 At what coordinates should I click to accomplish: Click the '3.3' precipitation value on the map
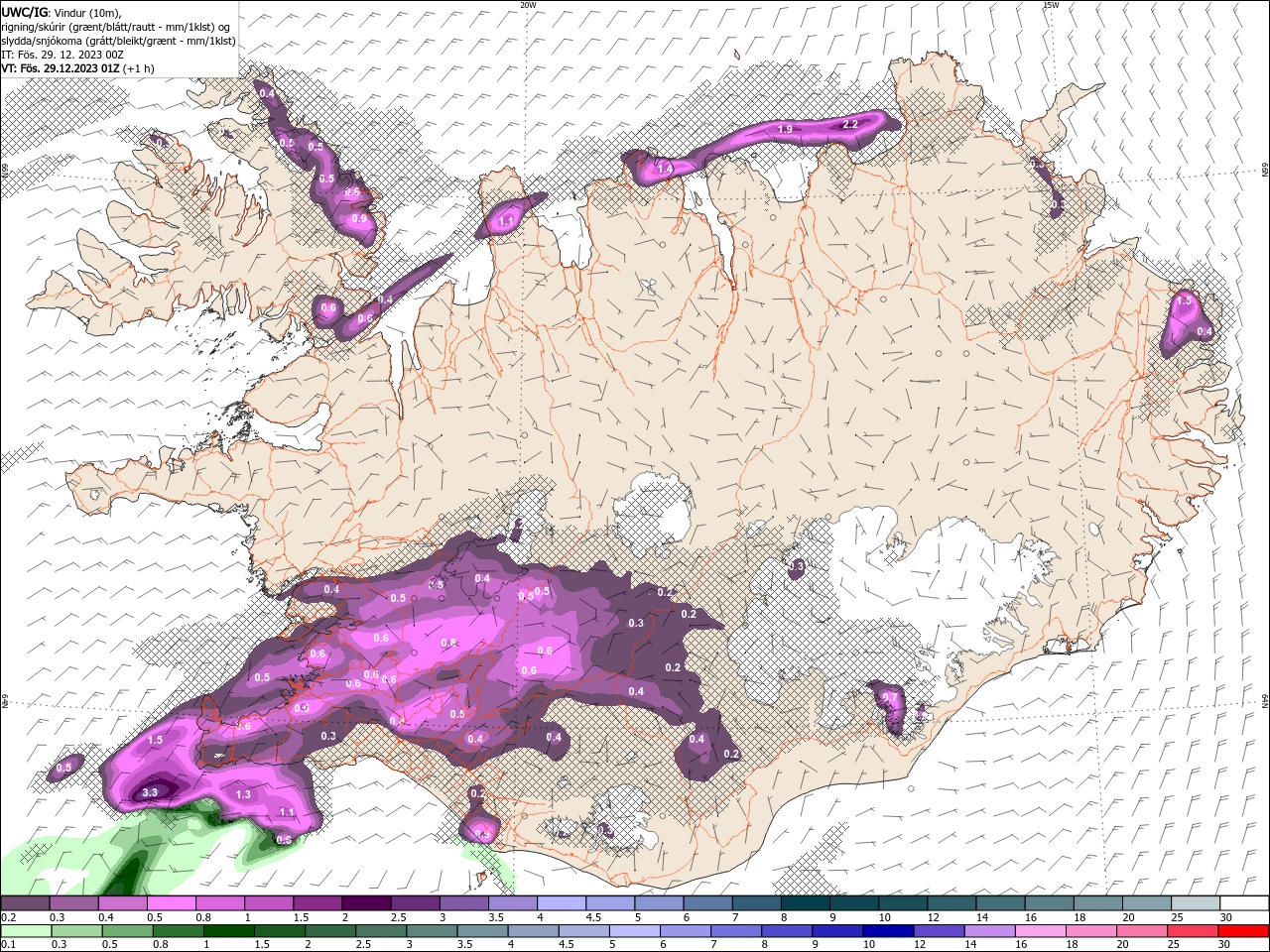[x=150, y=792]
